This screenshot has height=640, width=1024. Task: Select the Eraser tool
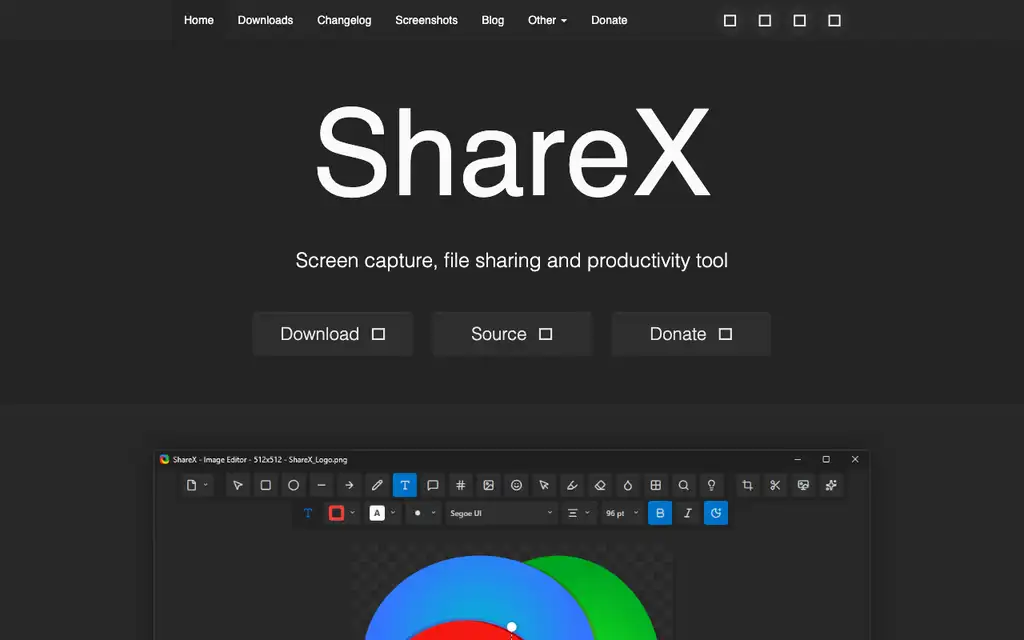click(x=600, y=485)
